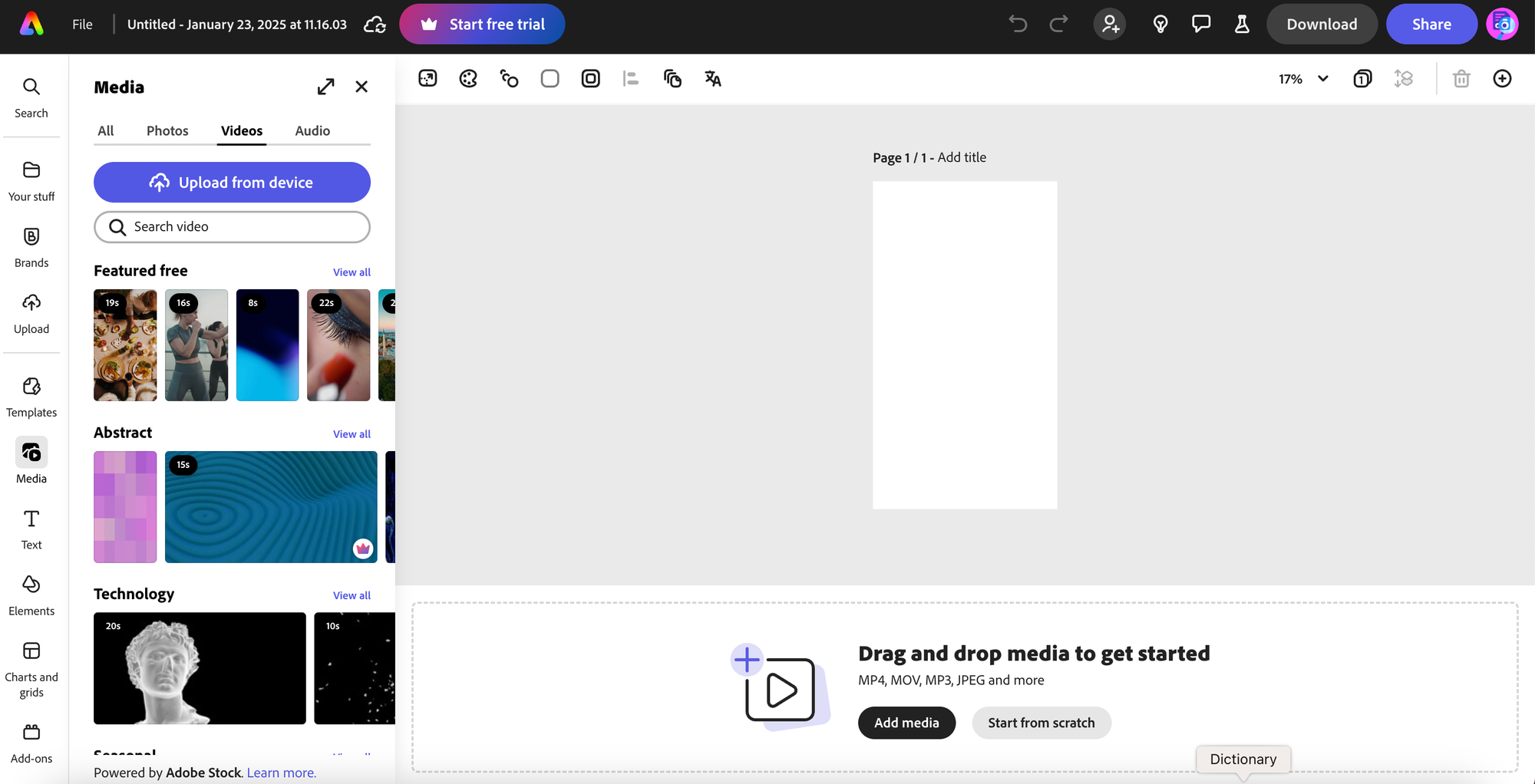Select the 15s Abstract ripple video thumbnail
Viewport: 1535px width, 784px height.
tap(270, 507)
